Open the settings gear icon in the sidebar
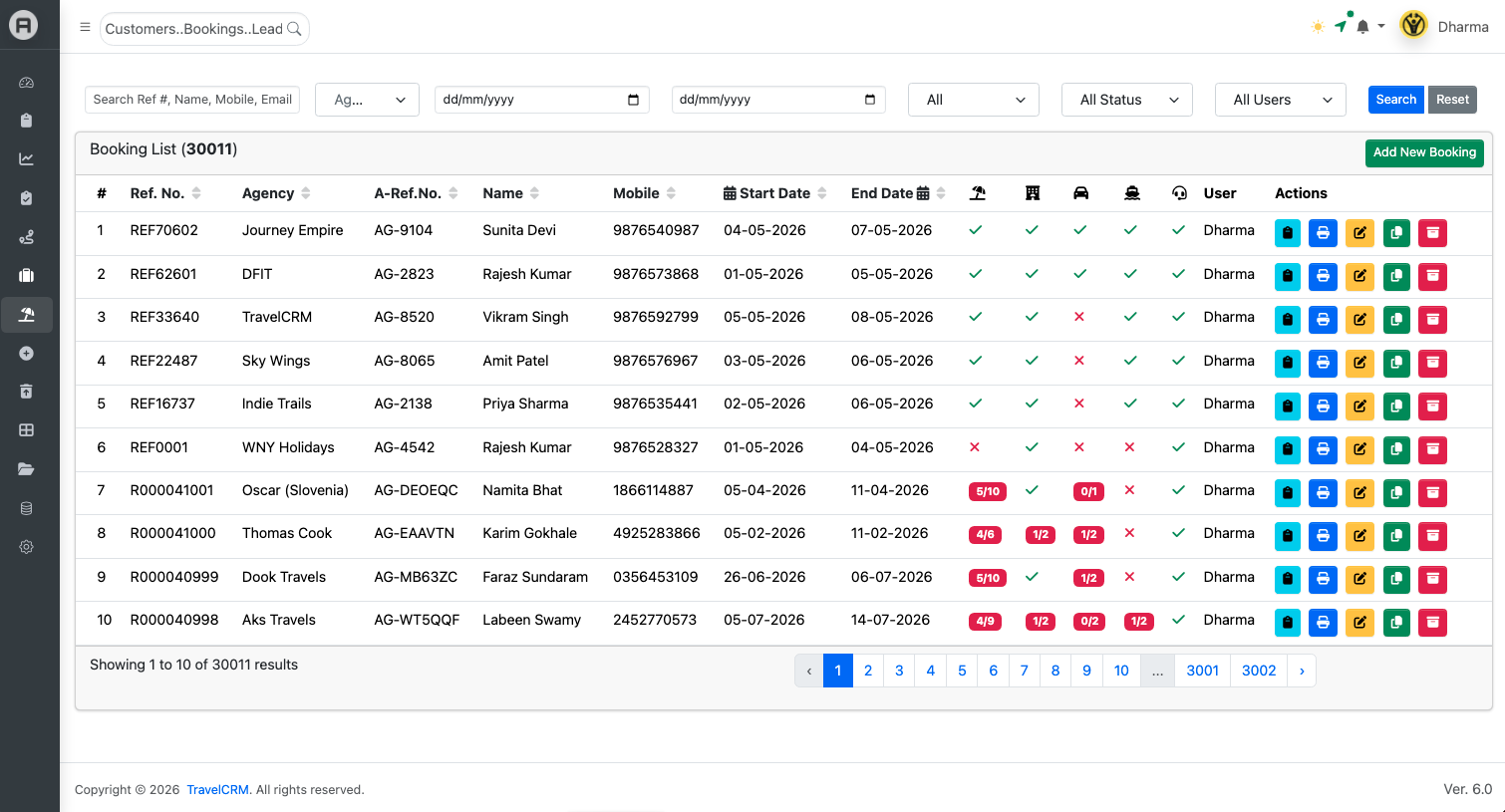1505x812 pixels. [x=27, y=547]
